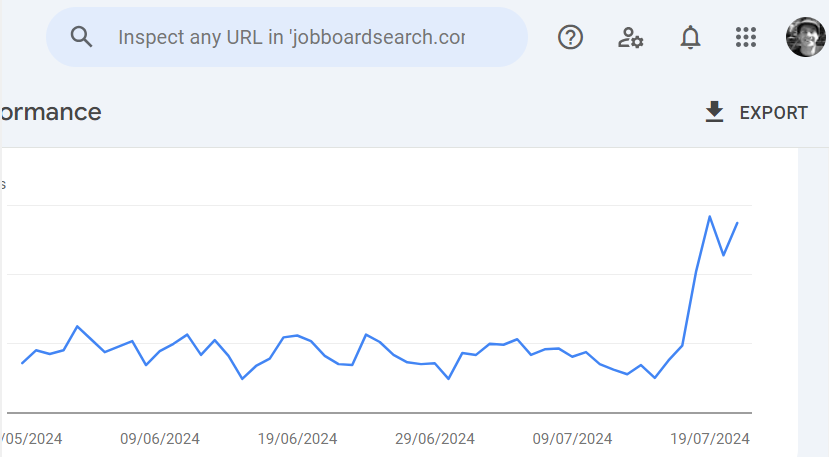Click the highest peak of the chart line

[710, 216]
